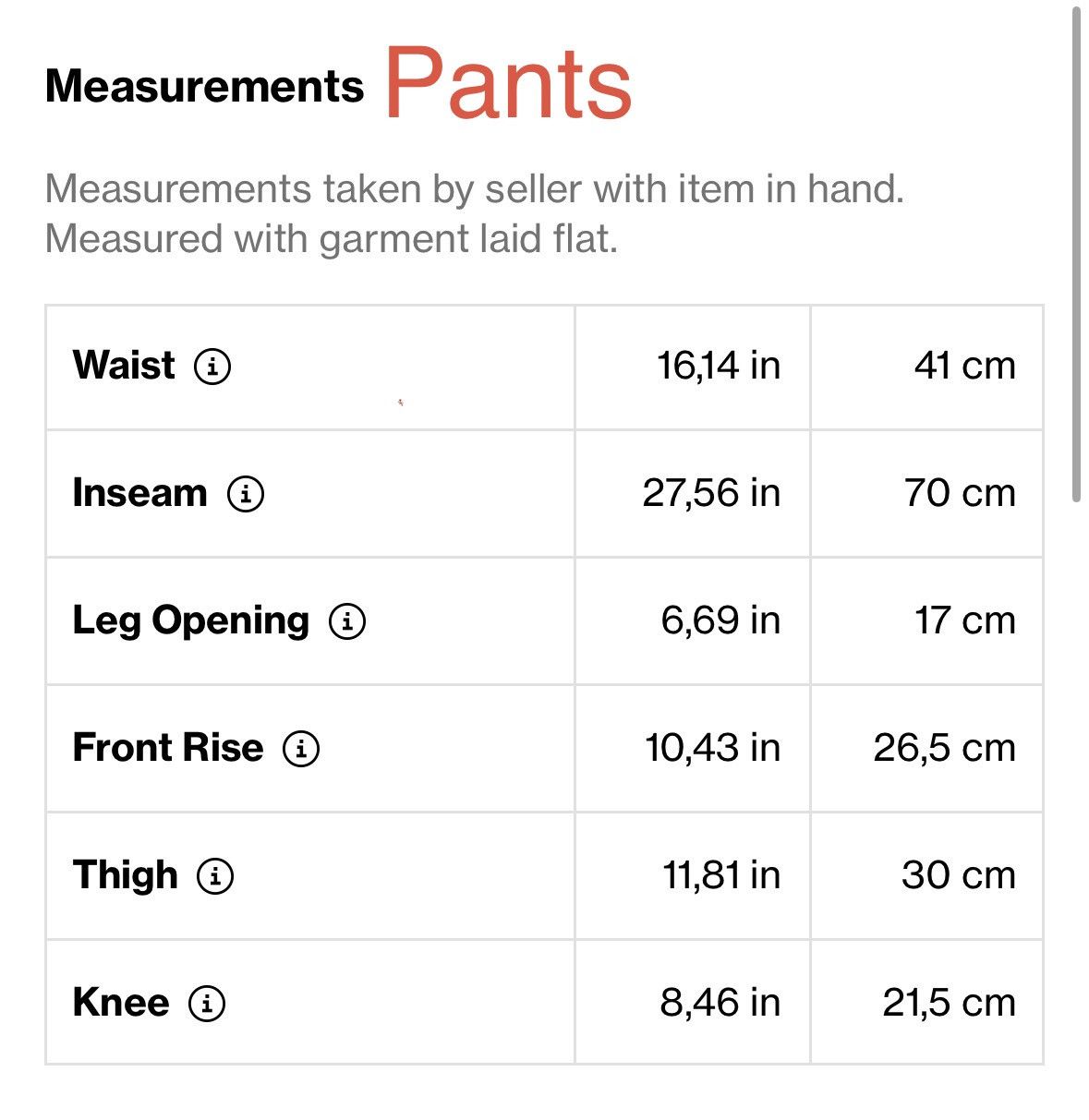Click the vertical scrollbar thumb
1089x1120 pixels.
[x=1076, y=254]
